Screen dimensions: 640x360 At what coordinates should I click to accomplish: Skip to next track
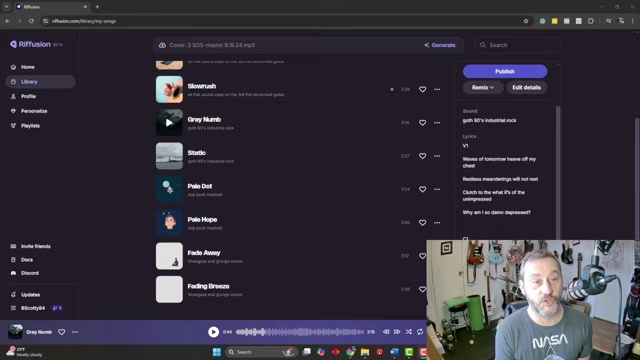pyautogui.click(x=397, y=332)
